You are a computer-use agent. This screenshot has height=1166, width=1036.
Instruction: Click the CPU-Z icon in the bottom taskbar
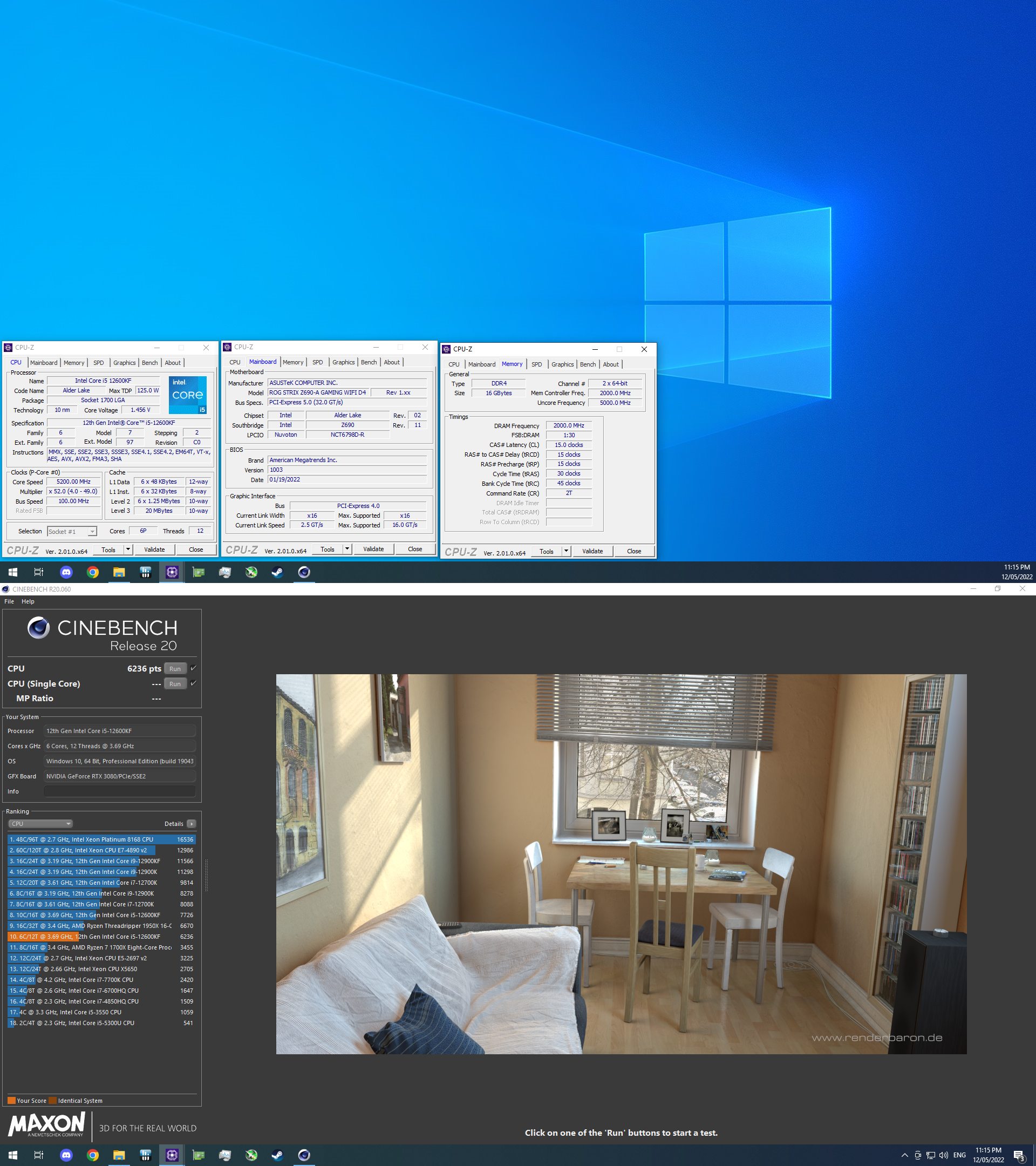[172, 1155]
